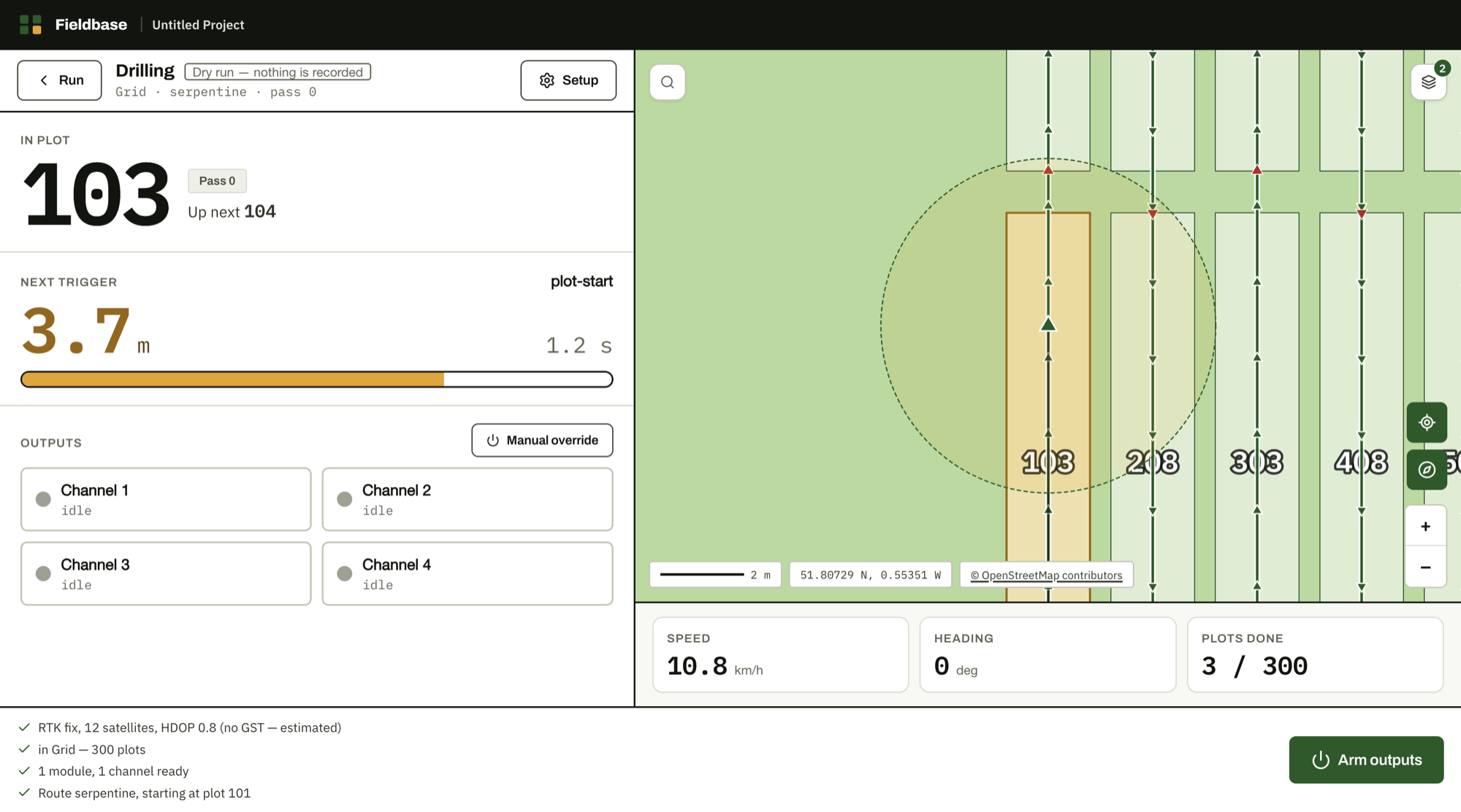The height and width of the screenshot is (812, 1461).
Task: Click Channel 3 status indicator dot
Action: click(43, 573)
